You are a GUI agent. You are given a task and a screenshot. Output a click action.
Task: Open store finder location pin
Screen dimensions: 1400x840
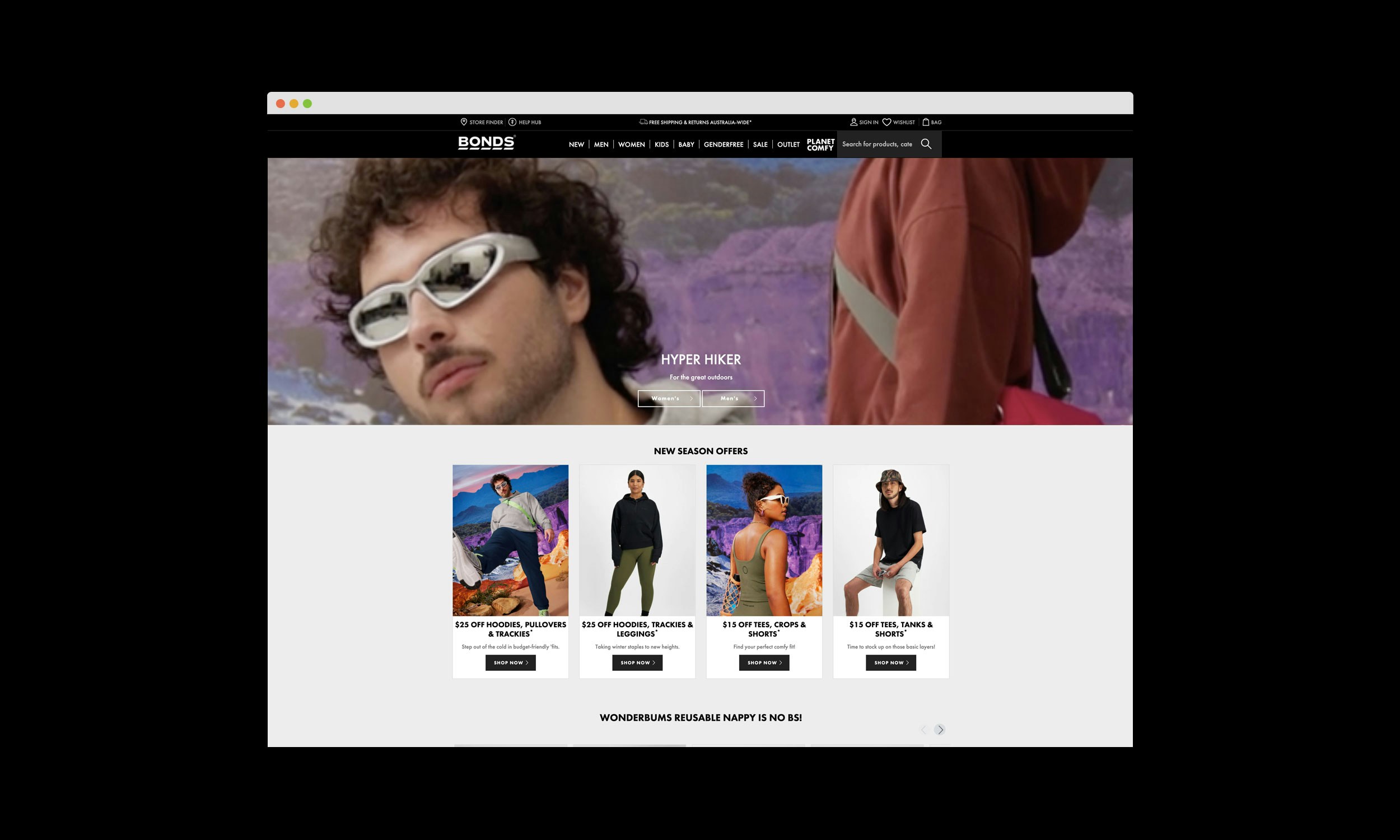click(x=464, y=122)
